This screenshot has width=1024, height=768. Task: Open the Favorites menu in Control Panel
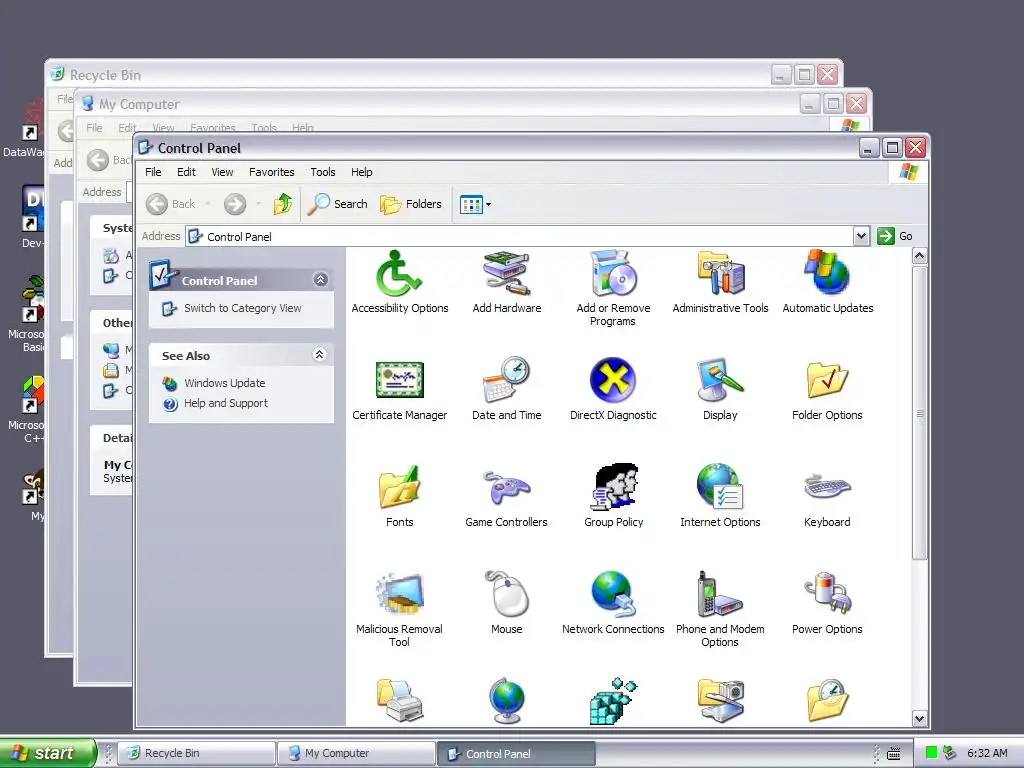coord(272,172)
